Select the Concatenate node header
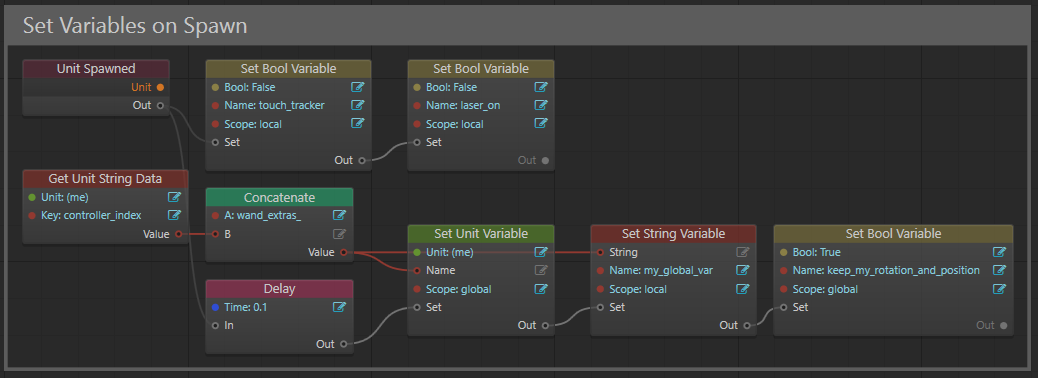1038x378 pixels. [279, 197]
